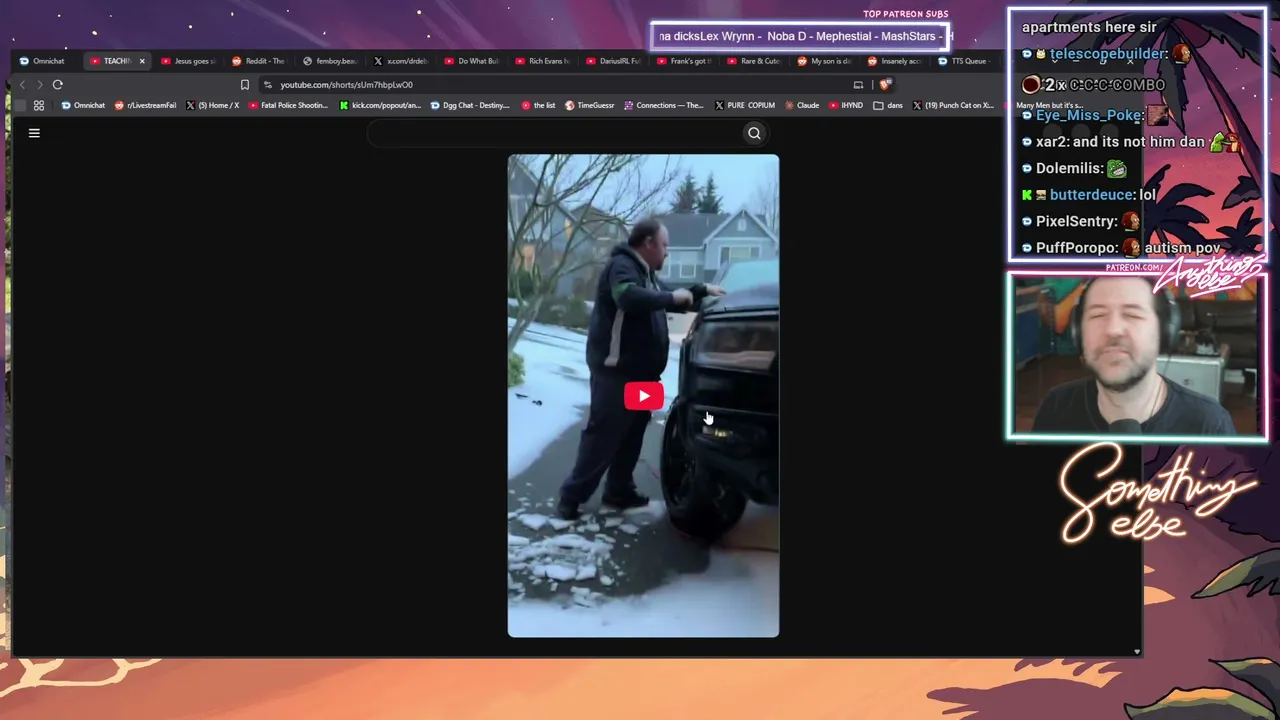The height and width of the screenshot is (720, 1280).
Task: Open site settings icon beside URL
Action: click(x=267, y=85)
